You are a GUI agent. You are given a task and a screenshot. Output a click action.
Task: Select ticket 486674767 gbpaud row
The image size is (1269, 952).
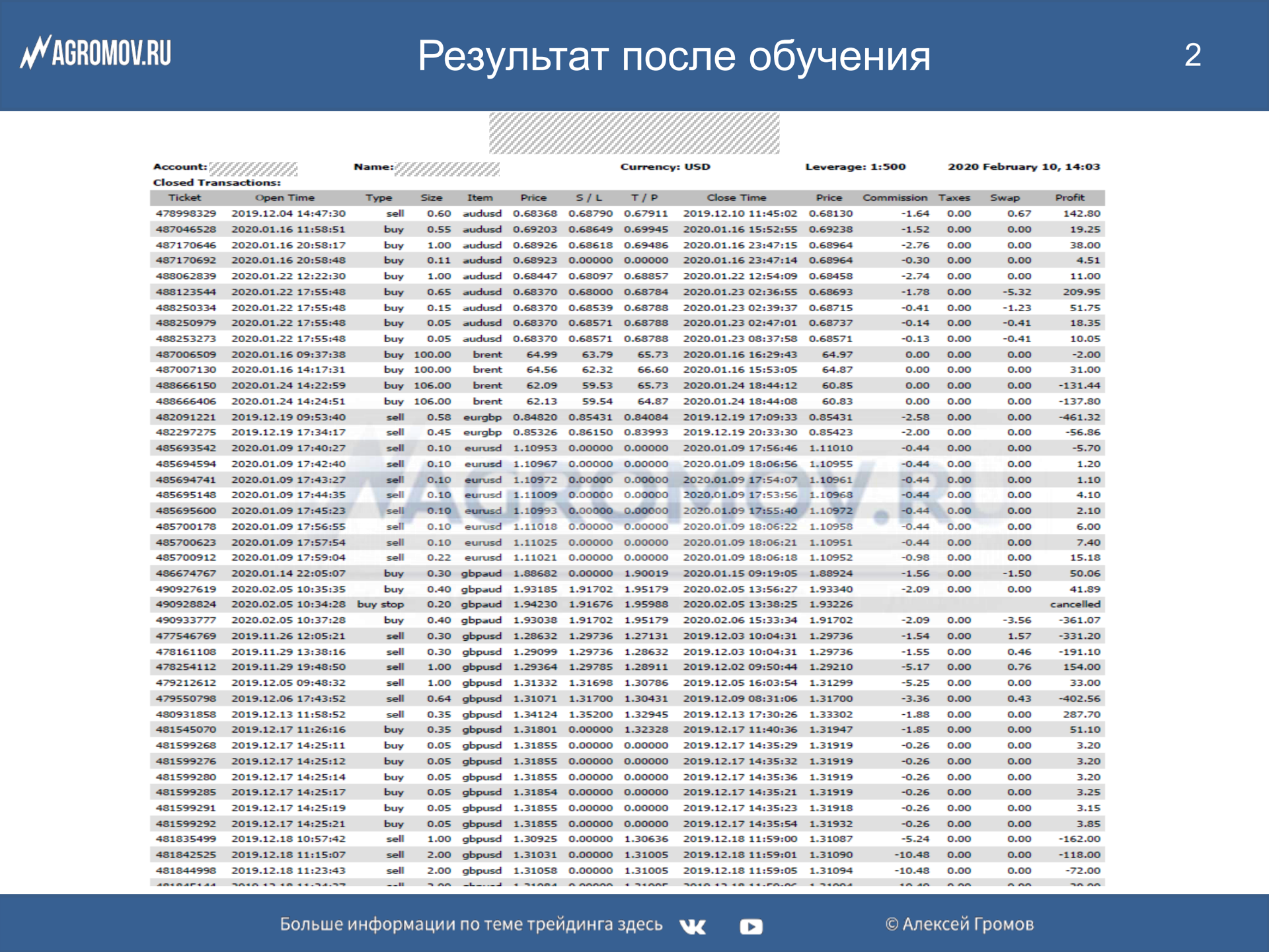627,573
